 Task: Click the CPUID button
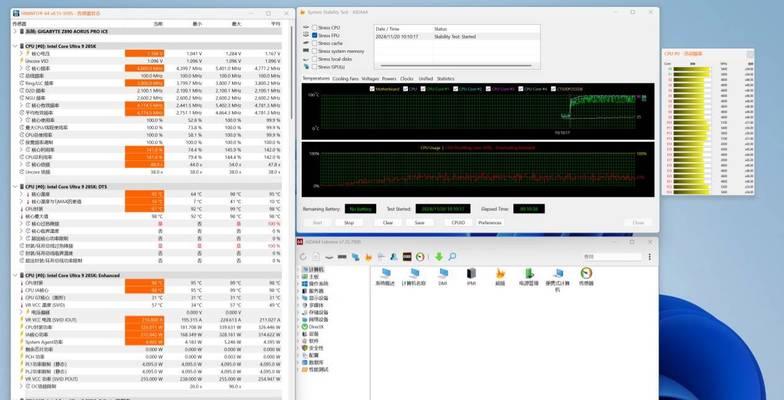pyautogui.click(x=458, y=222)
